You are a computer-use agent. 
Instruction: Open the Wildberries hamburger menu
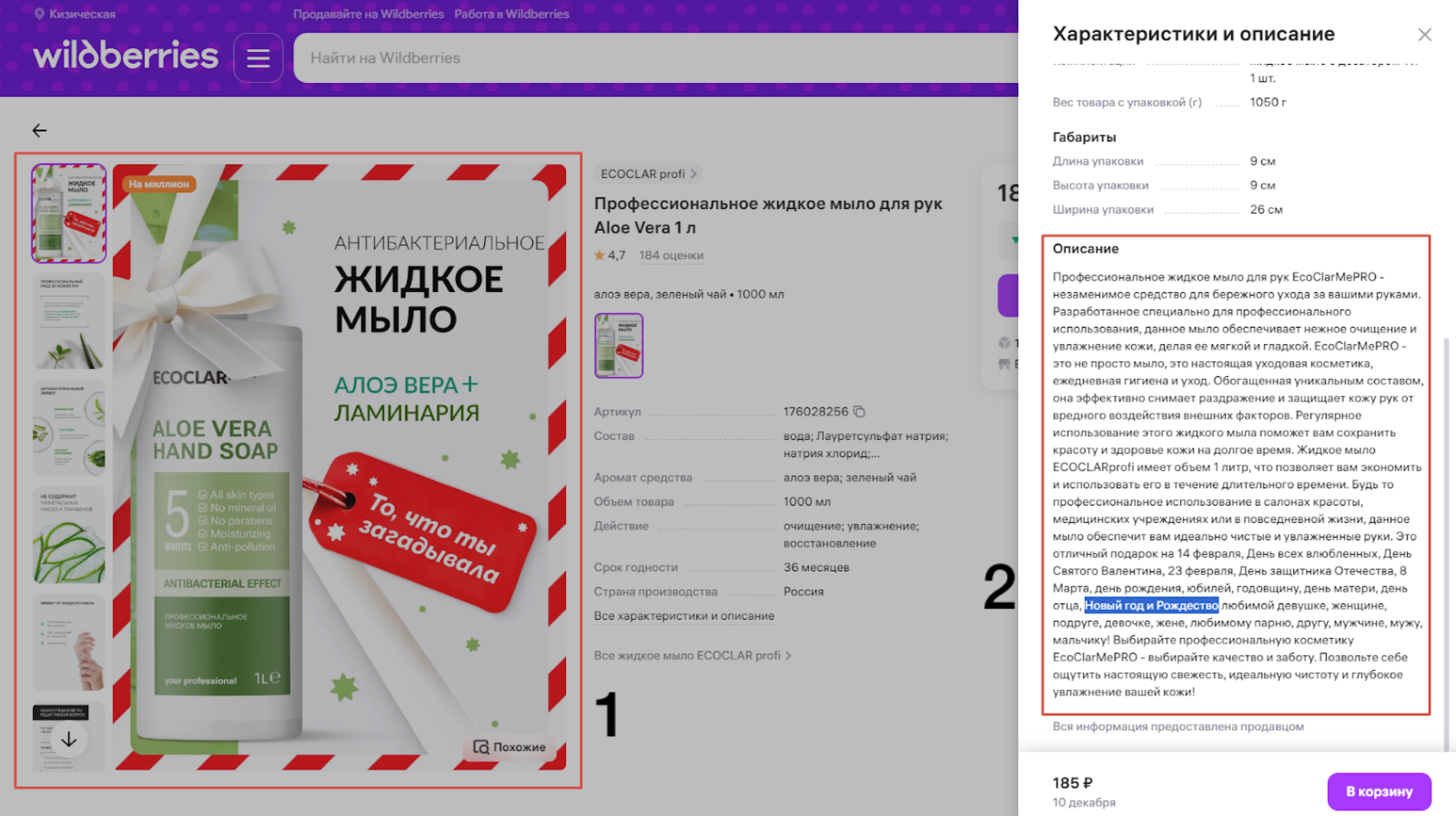tap(258, 58)
